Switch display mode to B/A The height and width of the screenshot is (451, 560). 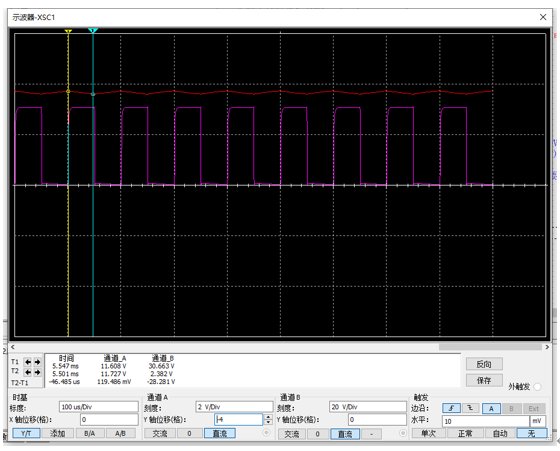[x=90, y=433]
